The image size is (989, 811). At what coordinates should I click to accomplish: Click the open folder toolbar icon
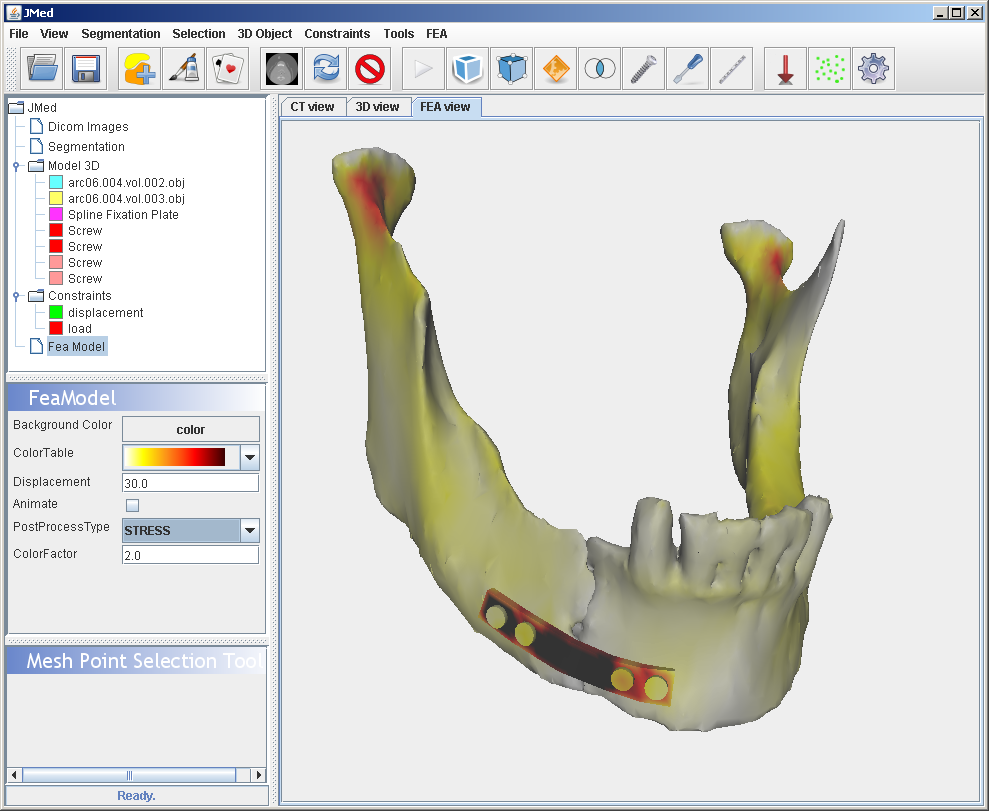point(42,69)
